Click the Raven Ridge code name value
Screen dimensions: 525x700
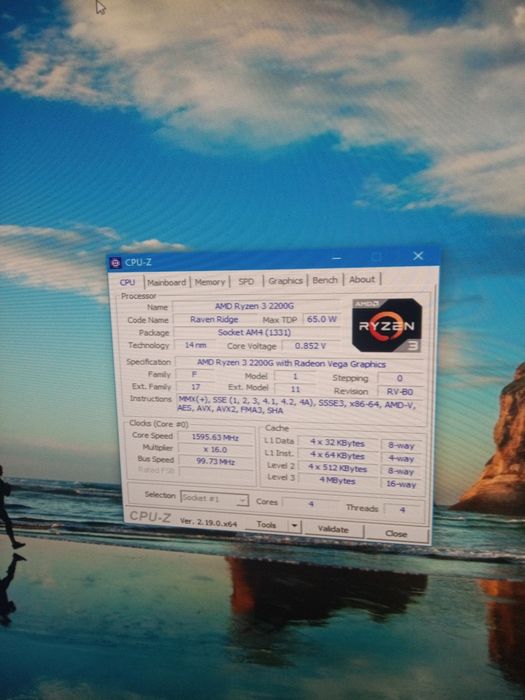pos(214,319)
